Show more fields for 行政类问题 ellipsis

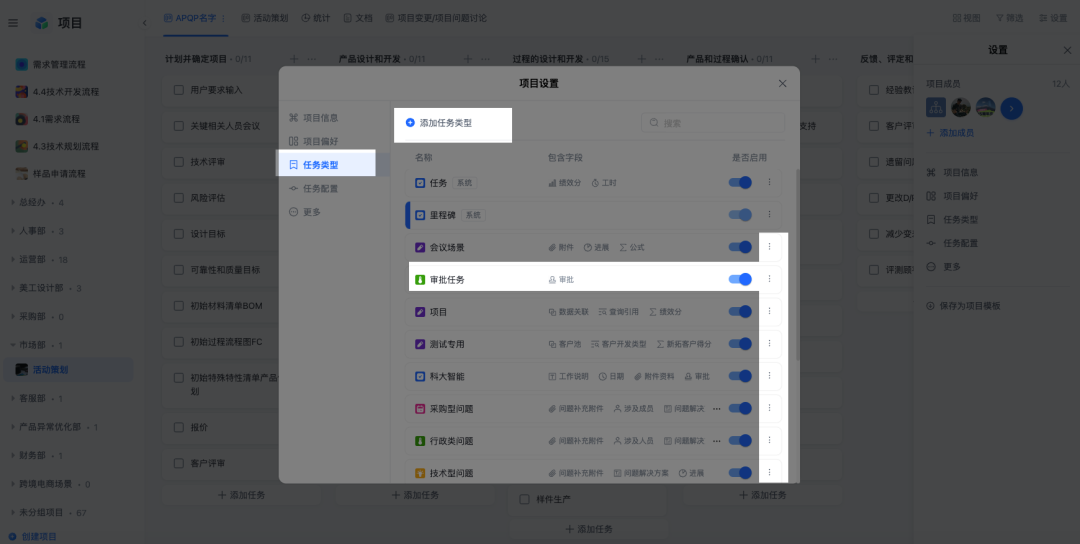coord(716,441)
